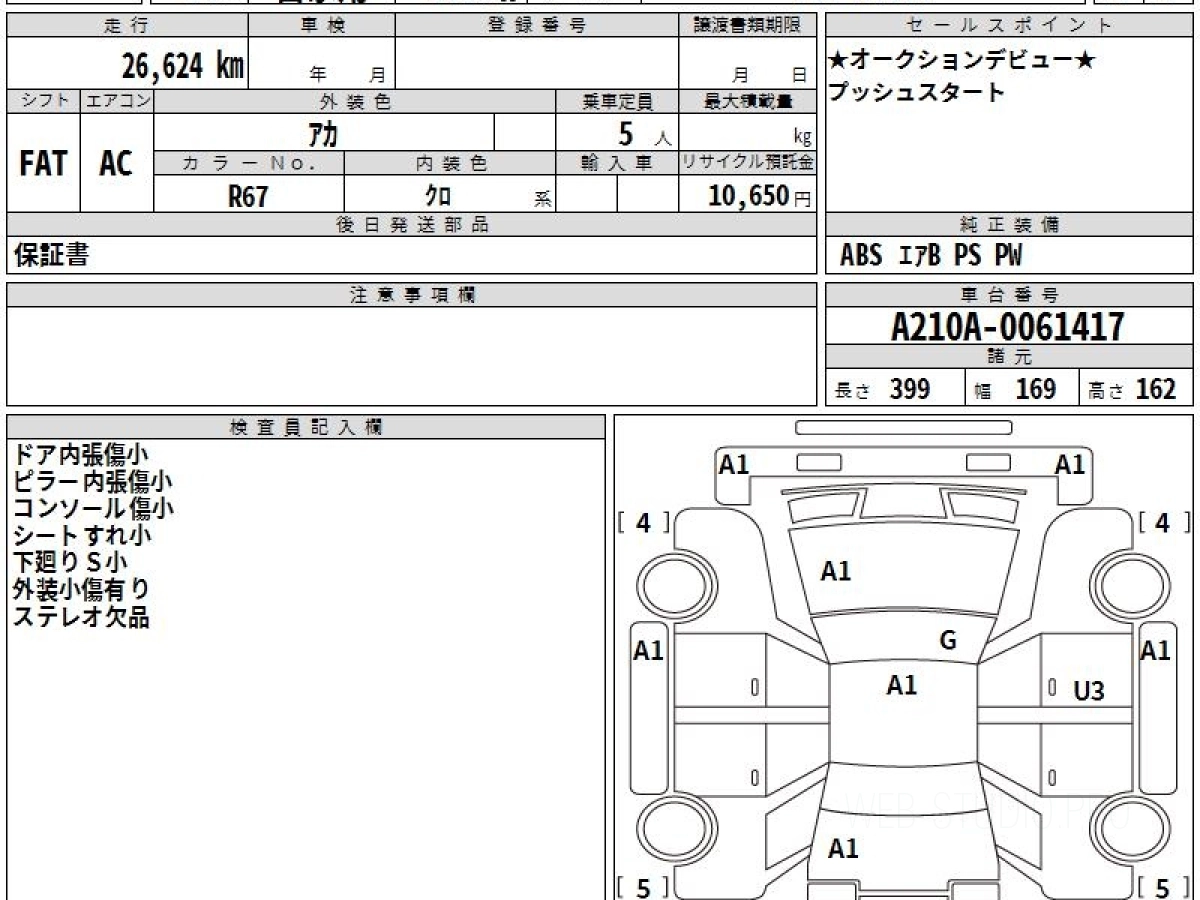Click the length value 399

[x=910, y=389]
